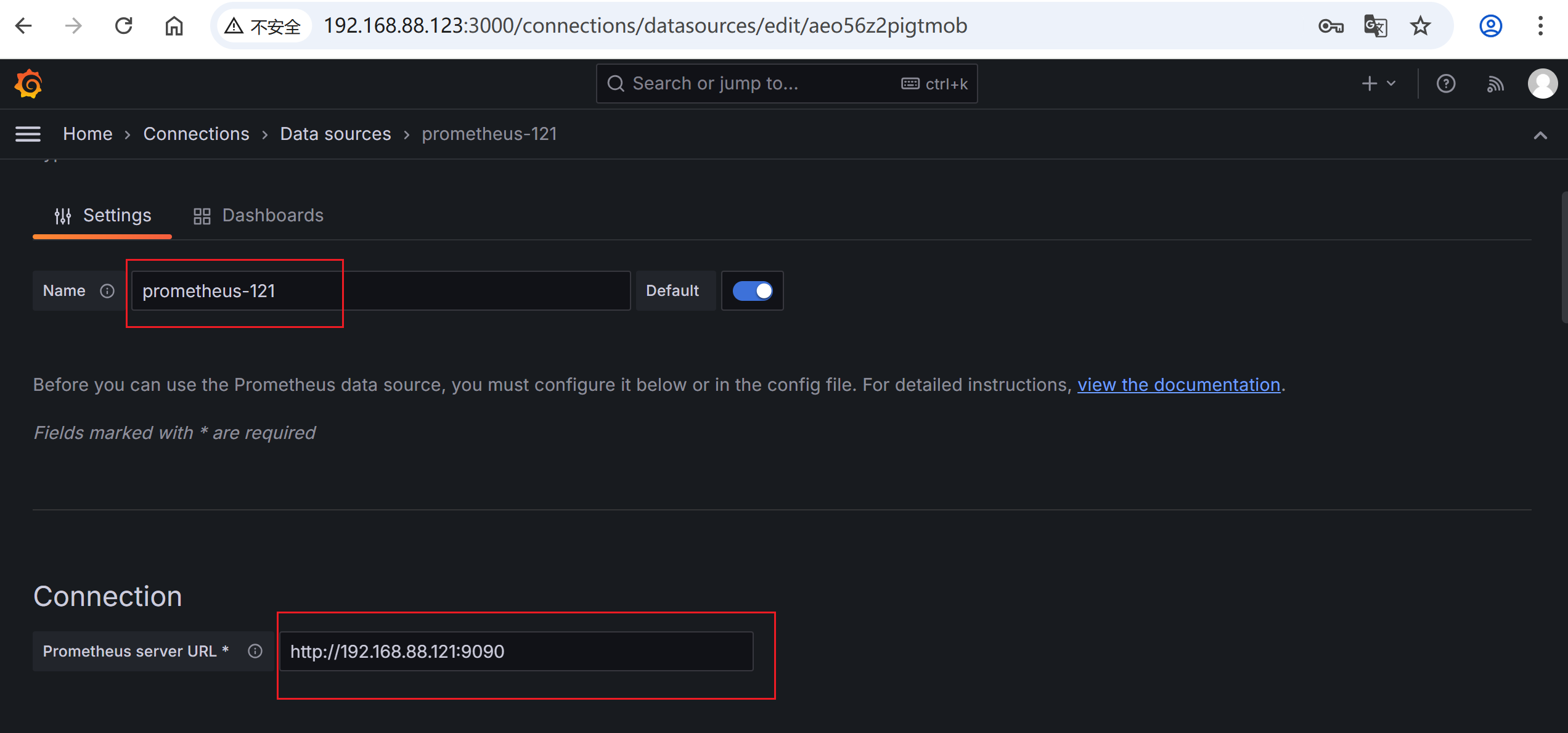Show info tooltip for Name field
Viewport: 1568px width, 733px height.
coord(107,291)
